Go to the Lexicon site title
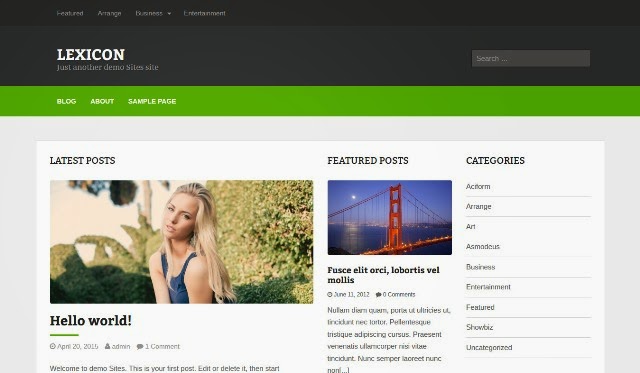Image resolution: width=640 pixels, height=373 pixels. click(x=91, y=55)
